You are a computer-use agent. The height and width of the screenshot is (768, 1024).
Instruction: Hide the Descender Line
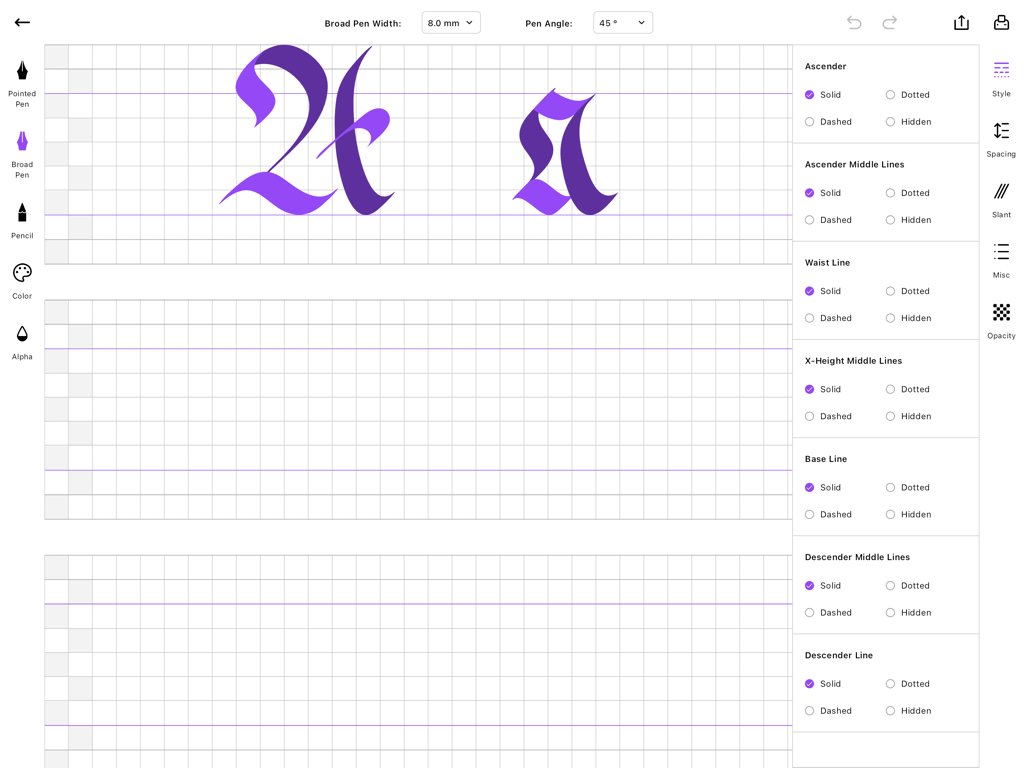coord(909,710)
